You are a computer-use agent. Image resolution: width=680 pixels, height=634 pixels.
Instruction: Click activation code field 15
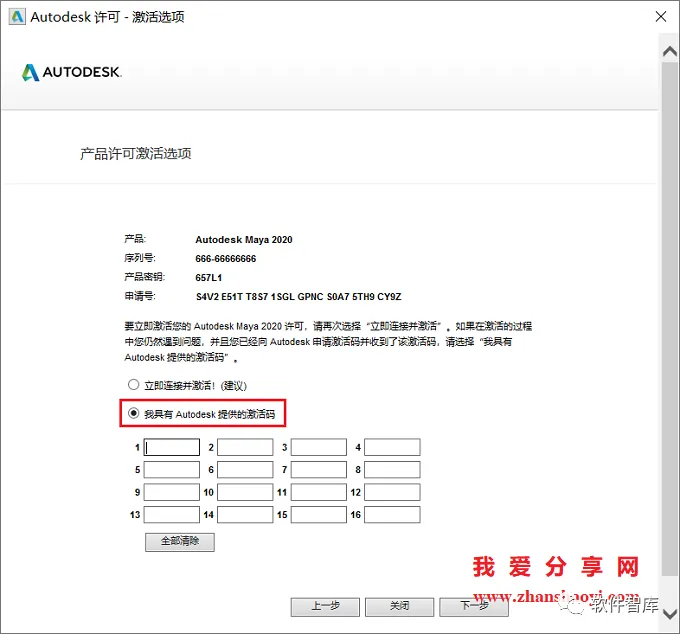(x=319, y=515)
